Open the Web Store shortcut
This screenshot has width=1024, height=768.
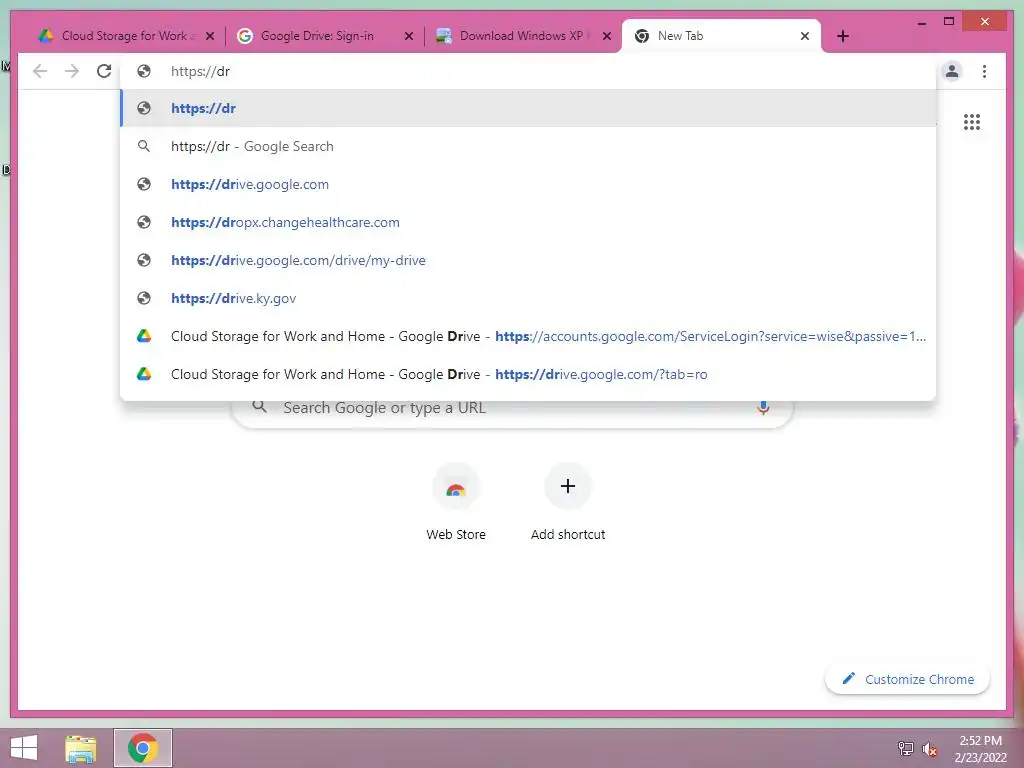[x=456, y=503]
